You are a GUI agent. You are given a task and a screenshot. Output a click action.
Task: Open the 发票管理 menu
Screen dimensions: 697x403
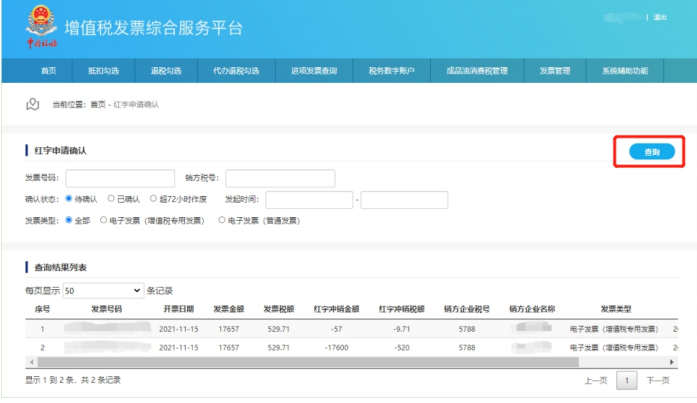(555, 71)
